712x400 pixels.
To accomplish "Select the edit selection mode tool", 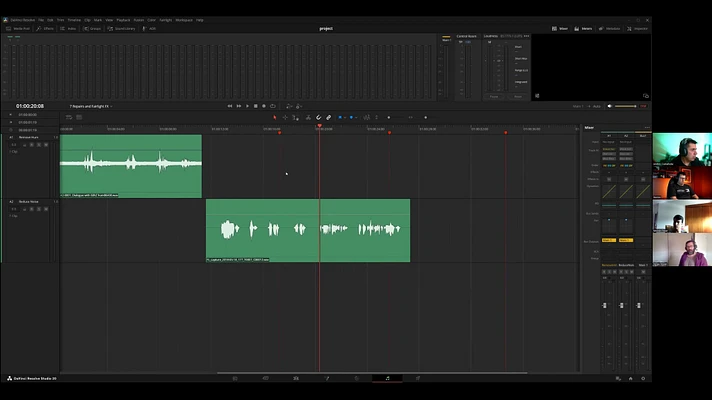I will (x=295, y=118).
